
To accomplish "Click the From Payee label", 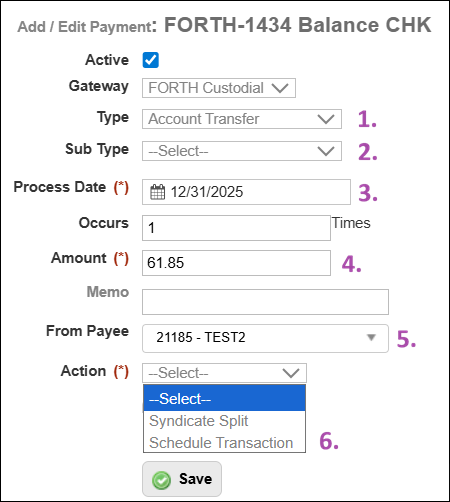I will point(87,331).
